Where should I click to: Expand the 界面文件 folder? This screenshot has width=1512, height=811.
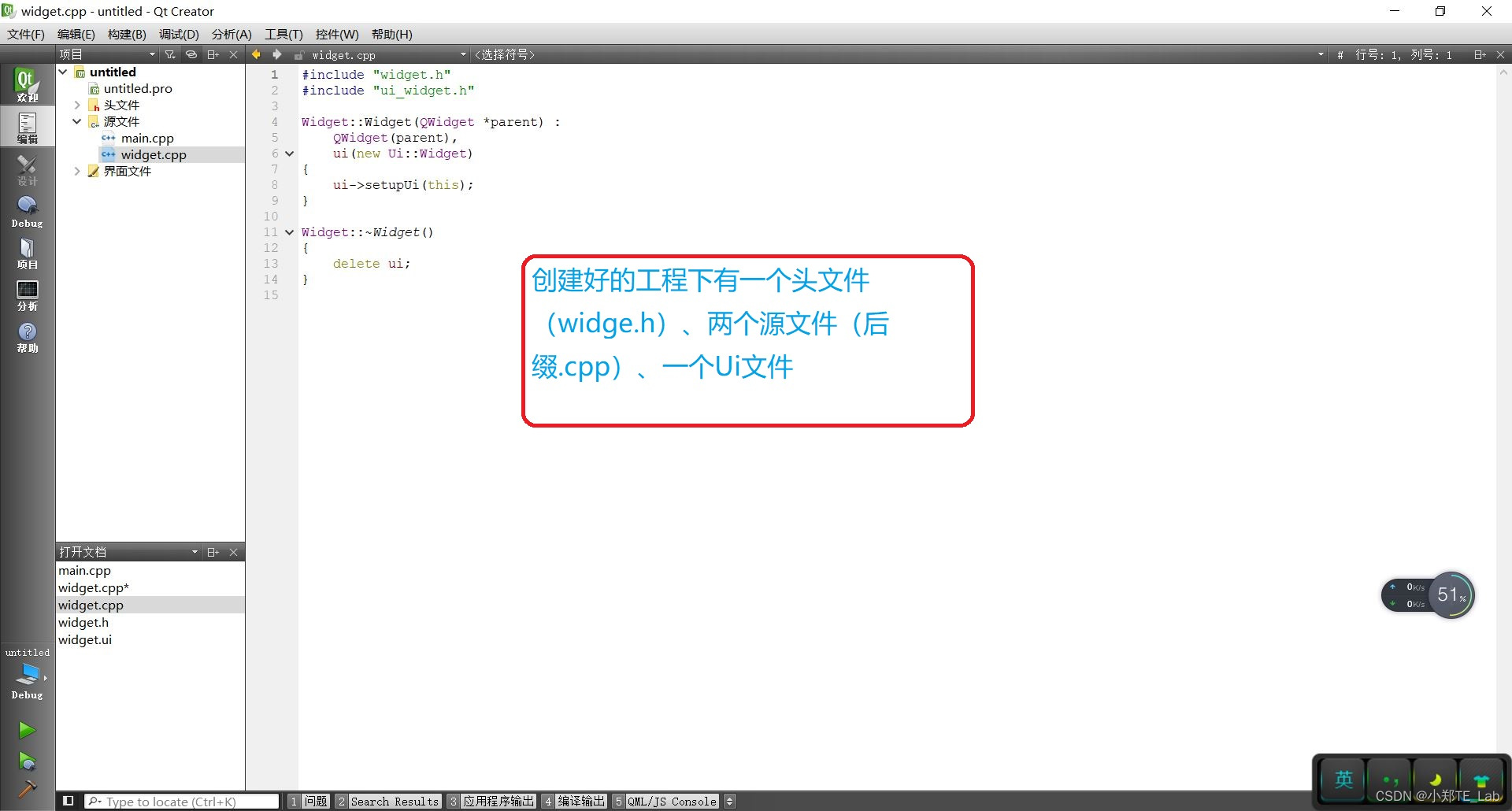pos(77,171)
